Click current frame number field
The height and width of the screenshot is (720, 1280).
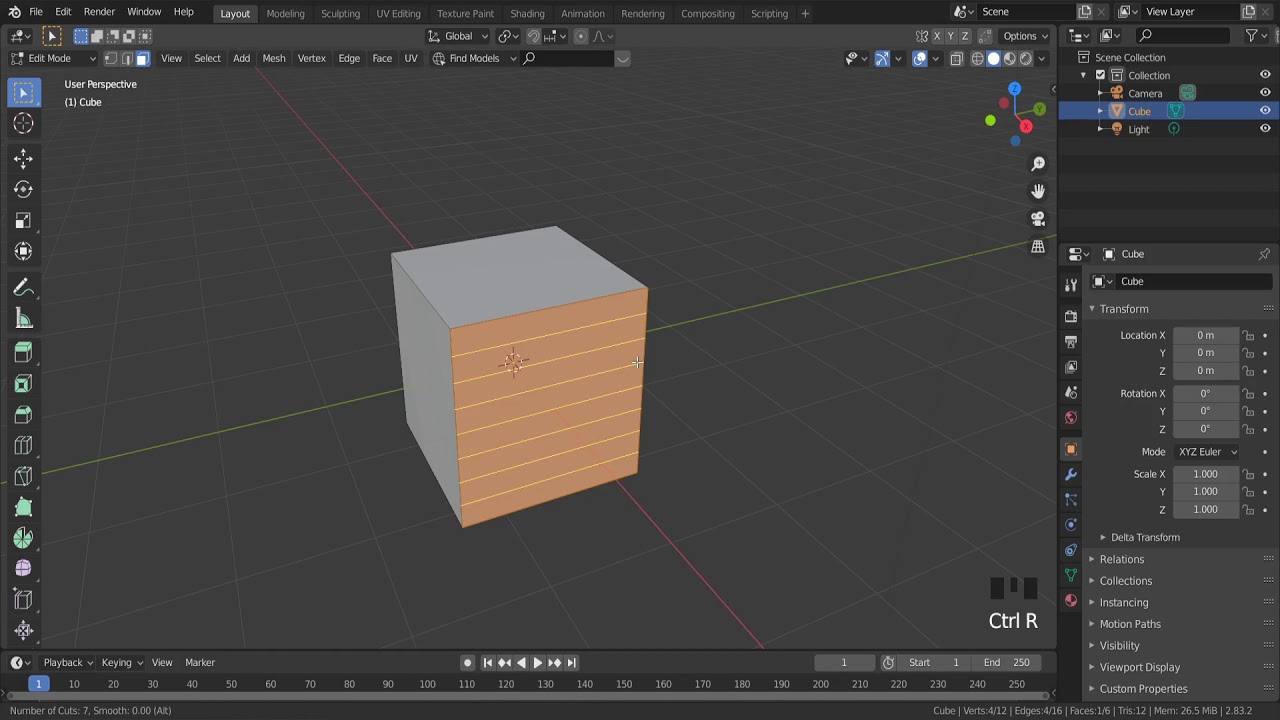[x=844, y=662]
